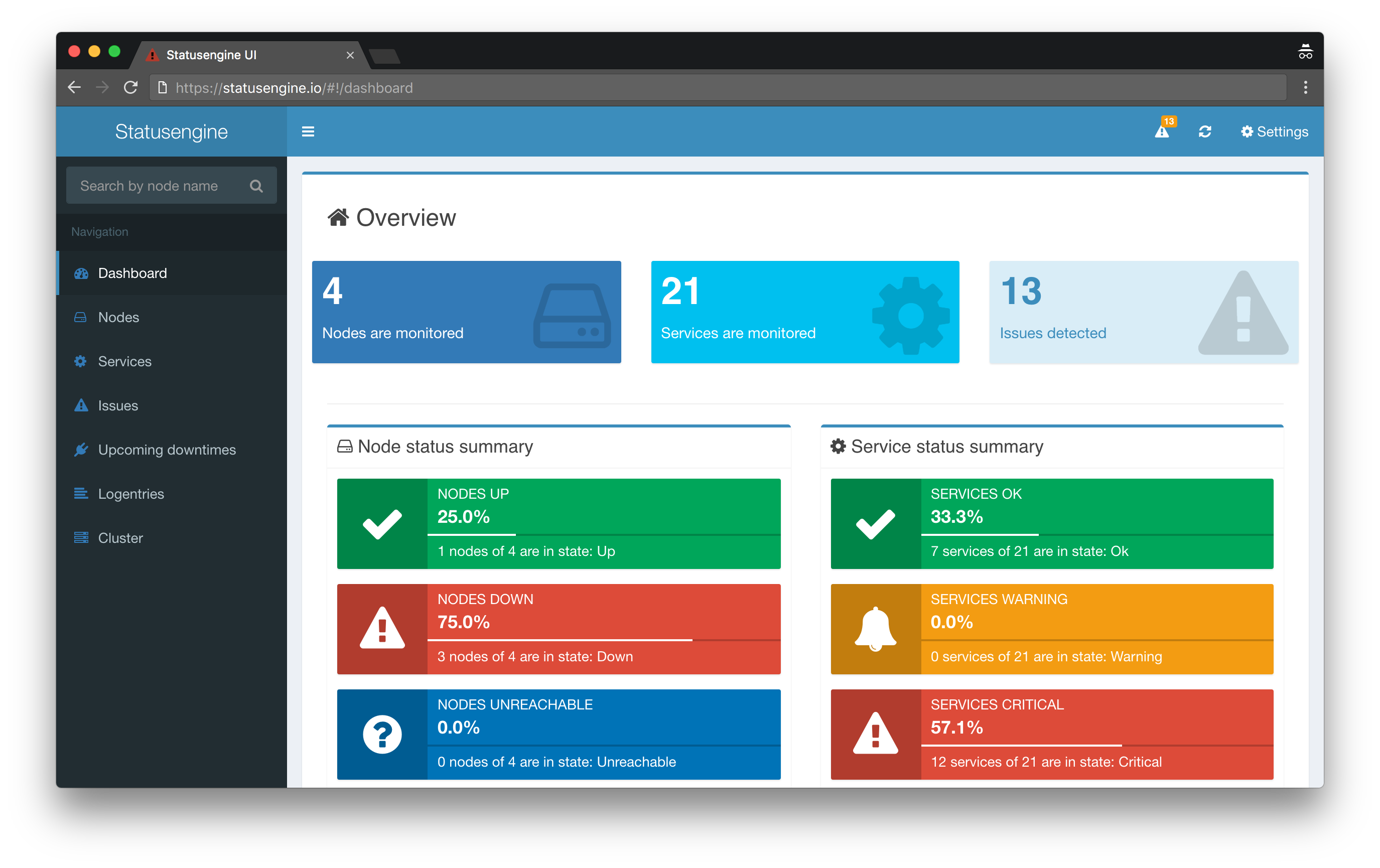
Task: Reload the page with the browser refresh button
Action: pos(130,88)
